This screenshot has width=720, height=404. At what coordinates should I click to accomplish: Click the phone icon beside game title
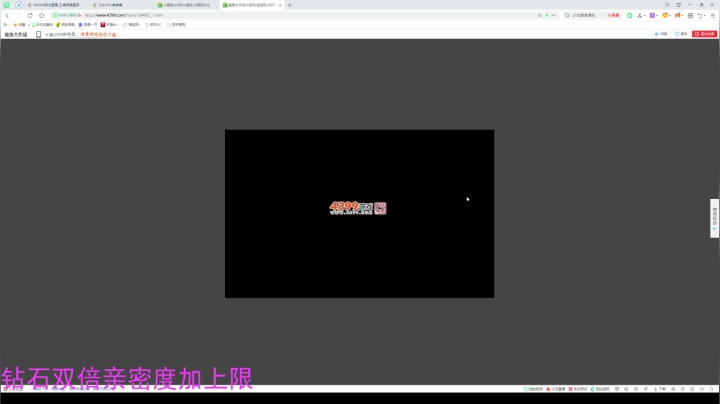(x=39, y=34)
